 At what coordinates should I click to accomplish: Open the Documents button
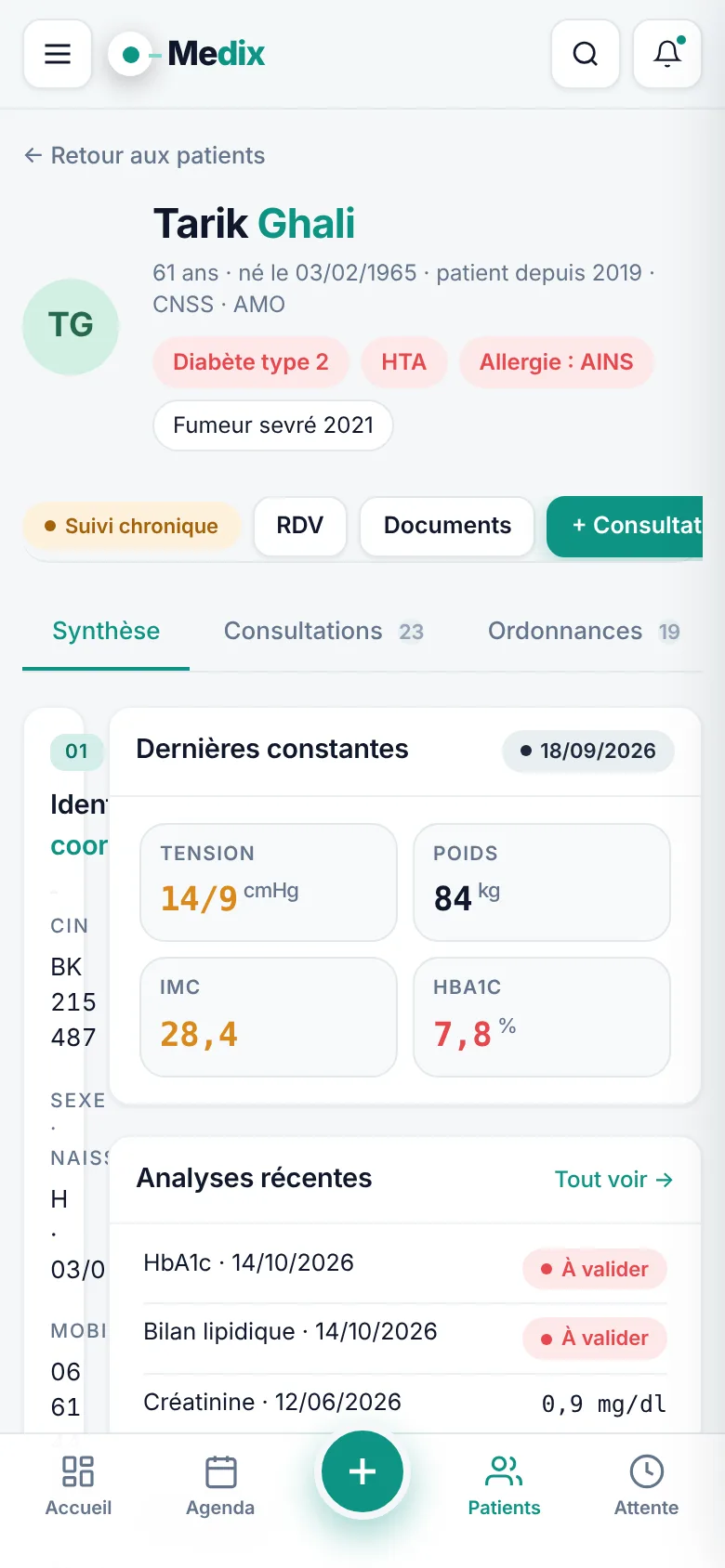[x=447, y=525]
